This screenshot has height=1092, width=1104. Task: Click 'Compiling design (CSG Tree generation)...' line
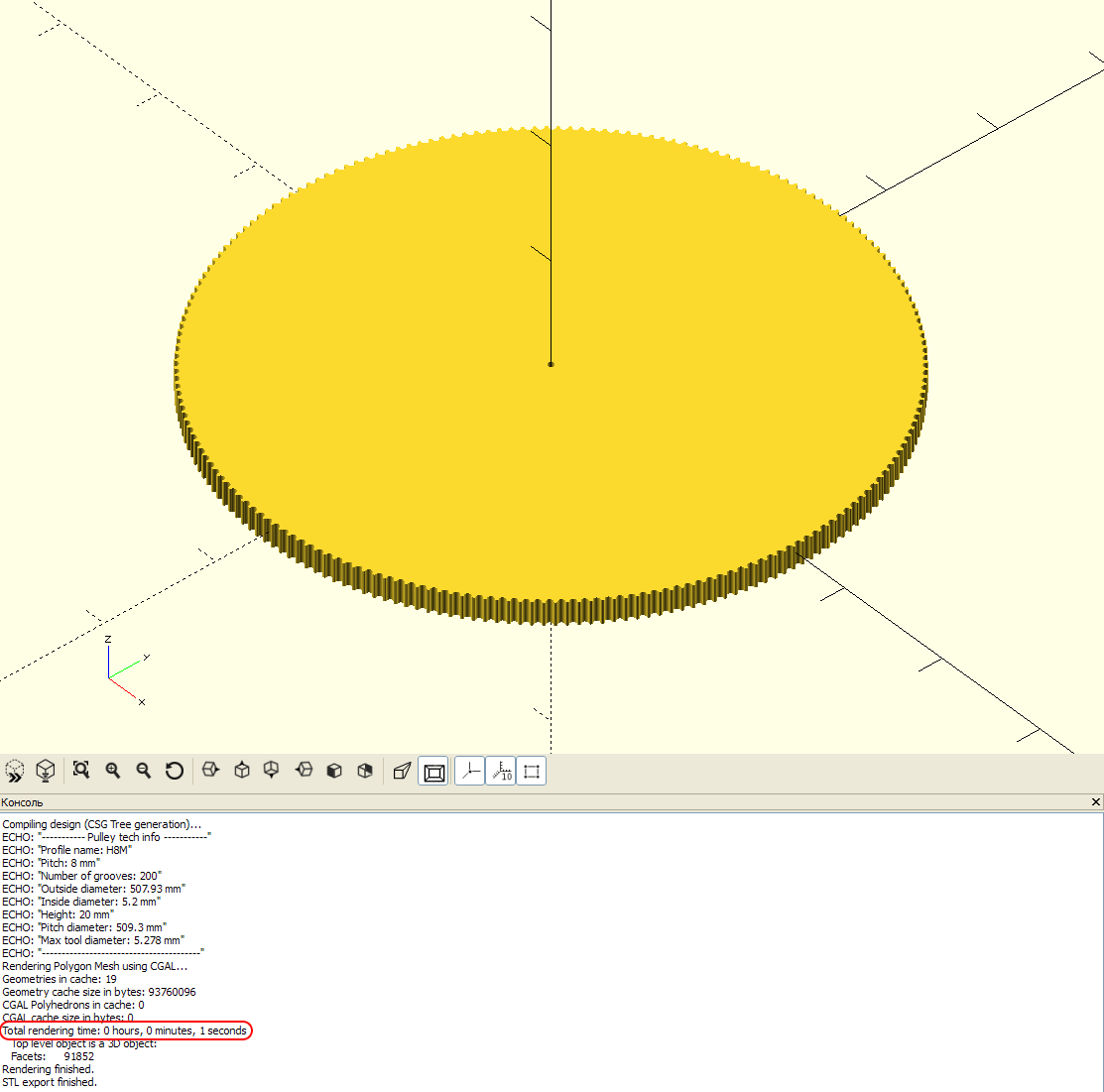pyautogui.click(x=102, y=824)
